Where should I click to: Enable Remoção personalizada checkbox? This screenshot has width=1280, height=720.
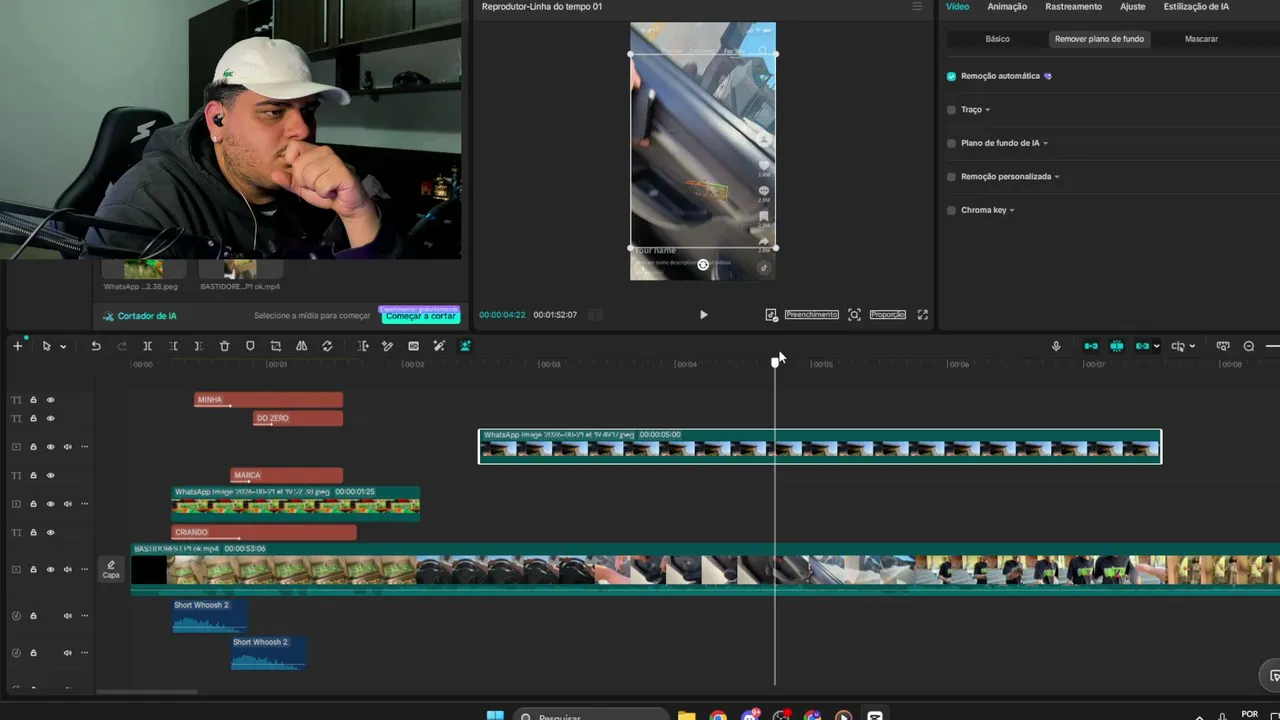coord(951,177)
